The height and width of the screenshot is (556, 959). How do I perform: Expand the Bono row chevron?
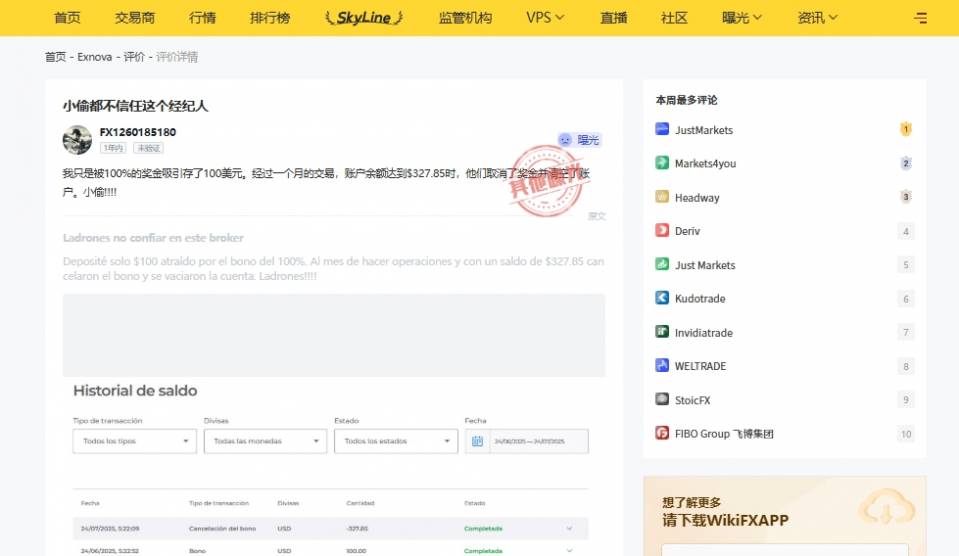[569, 550]
